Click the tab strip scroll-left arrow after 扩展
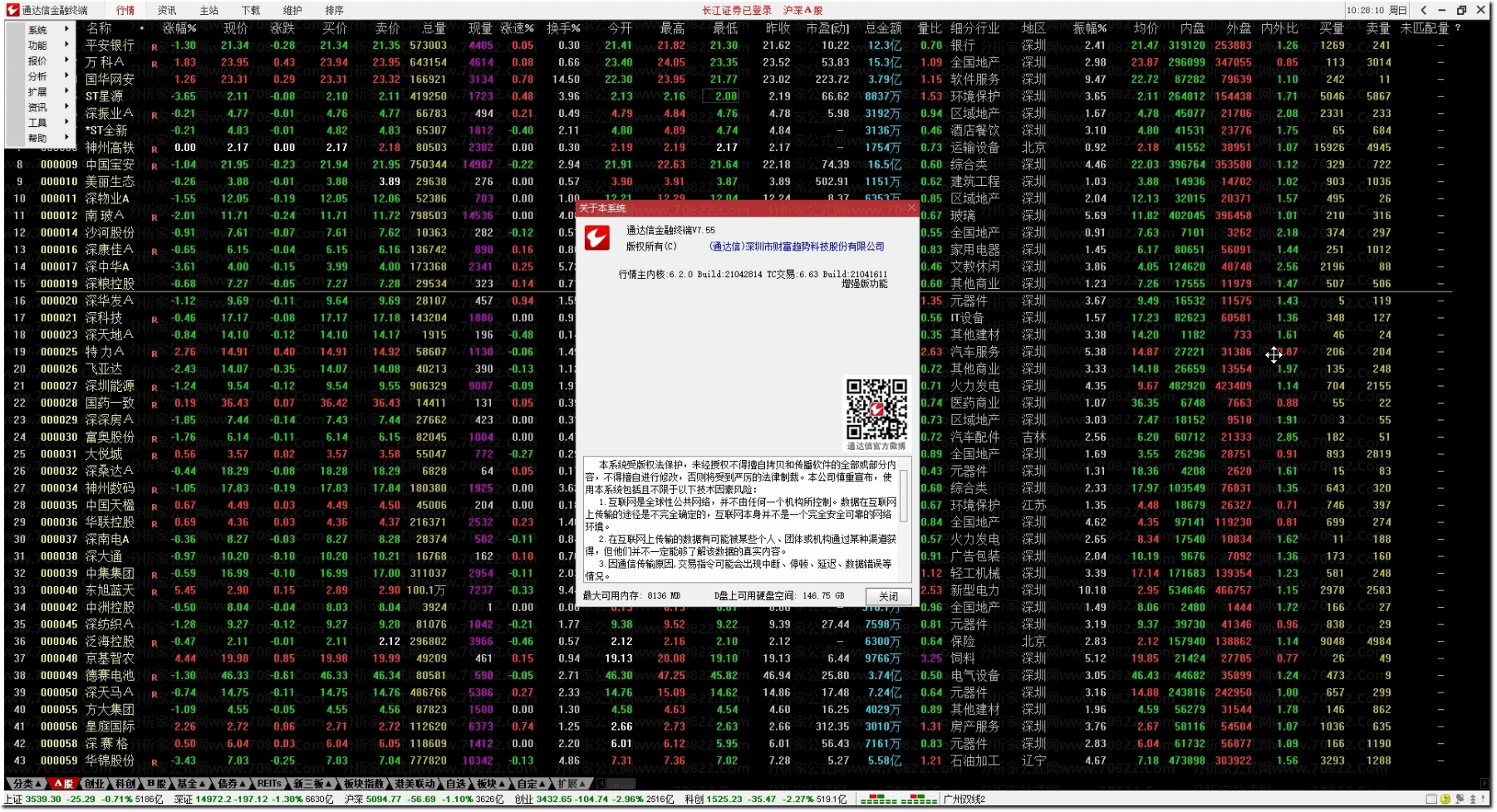Screen dimensions: 1497x812 [601, 784]
